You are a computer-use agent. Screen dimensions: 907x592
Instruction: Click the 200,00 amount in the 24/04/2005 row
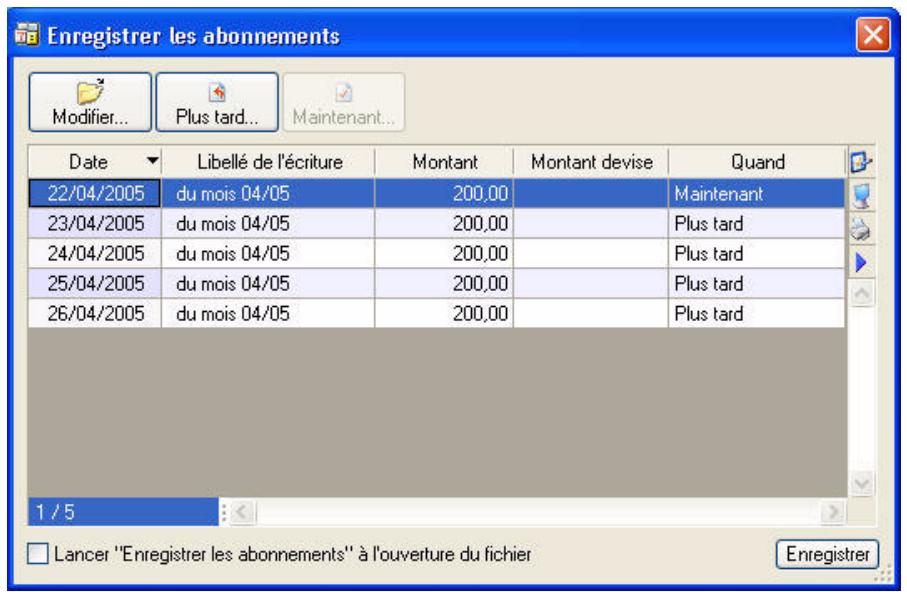[x=444, y=253]
